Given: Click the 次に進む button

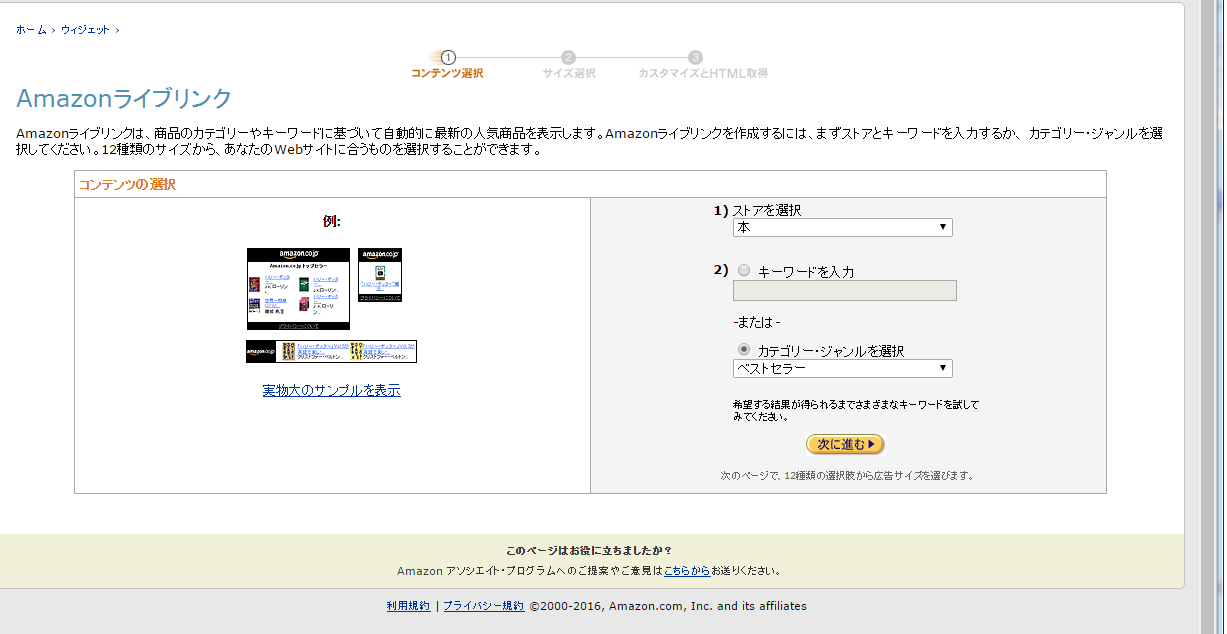Looking at the screenshot, I should tap(845, 444).
